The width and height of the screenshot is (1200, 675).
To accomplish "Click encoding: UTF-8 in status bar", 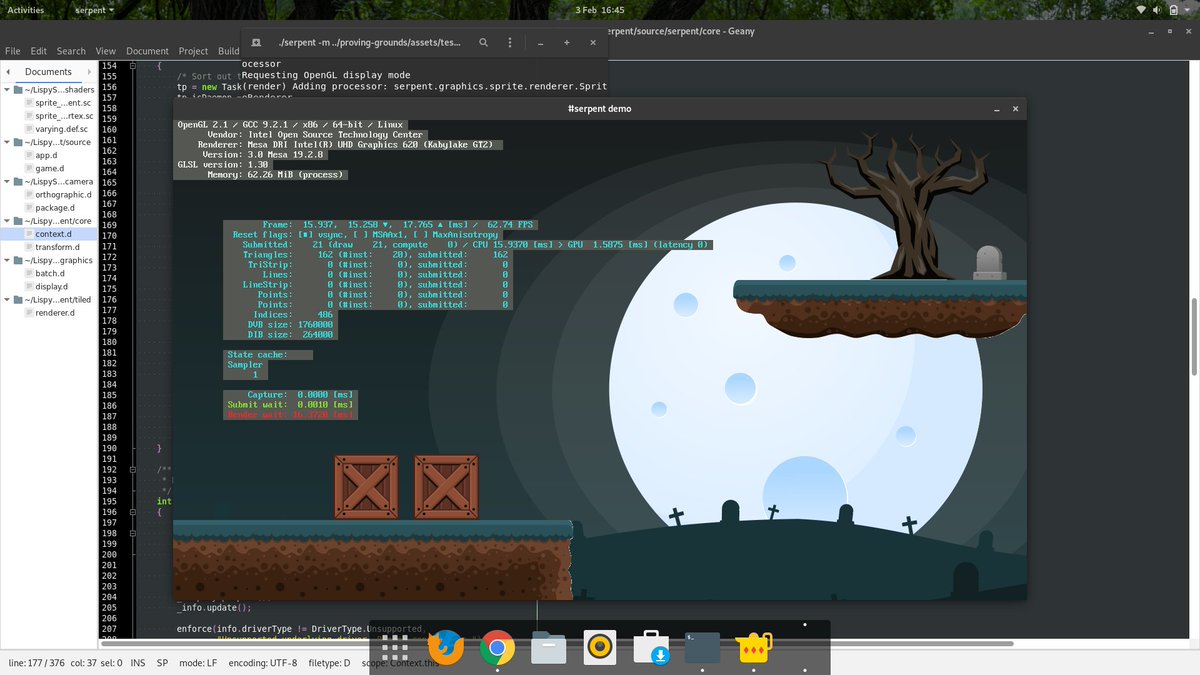I will tap(263, 663).
